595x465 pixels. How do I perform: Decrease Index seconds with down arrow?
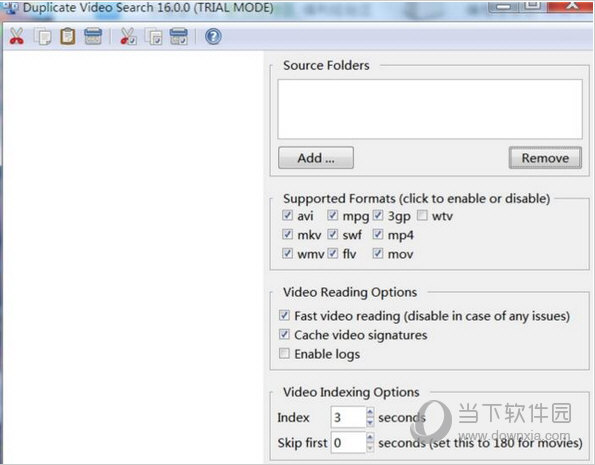click(x=370, y=422)
